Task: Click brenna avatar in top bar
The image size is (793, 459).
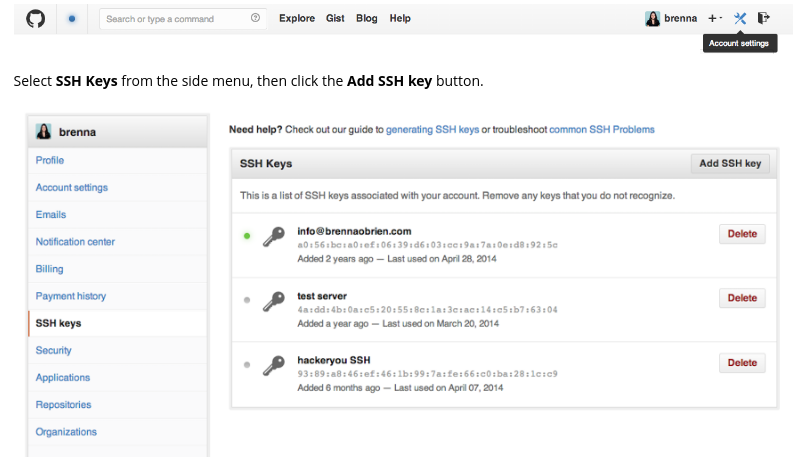Action: point(652,18)
